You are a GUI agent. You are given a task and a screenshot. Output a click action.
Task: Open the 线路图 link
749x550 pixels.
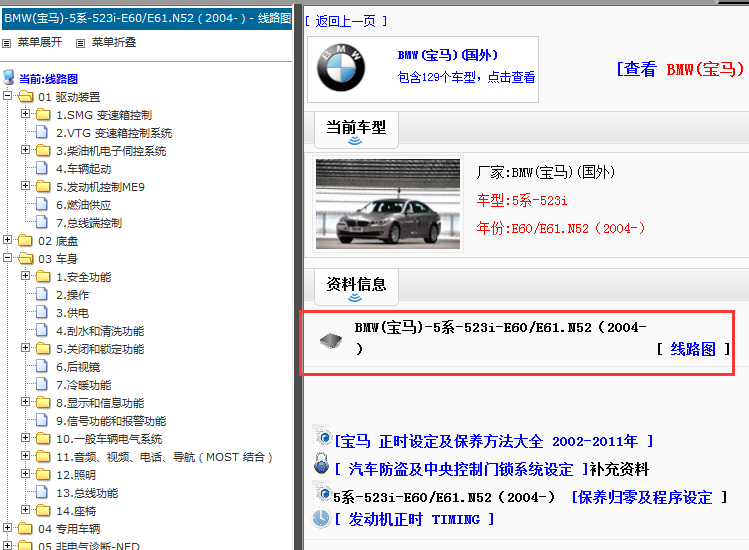coord(693,349)
